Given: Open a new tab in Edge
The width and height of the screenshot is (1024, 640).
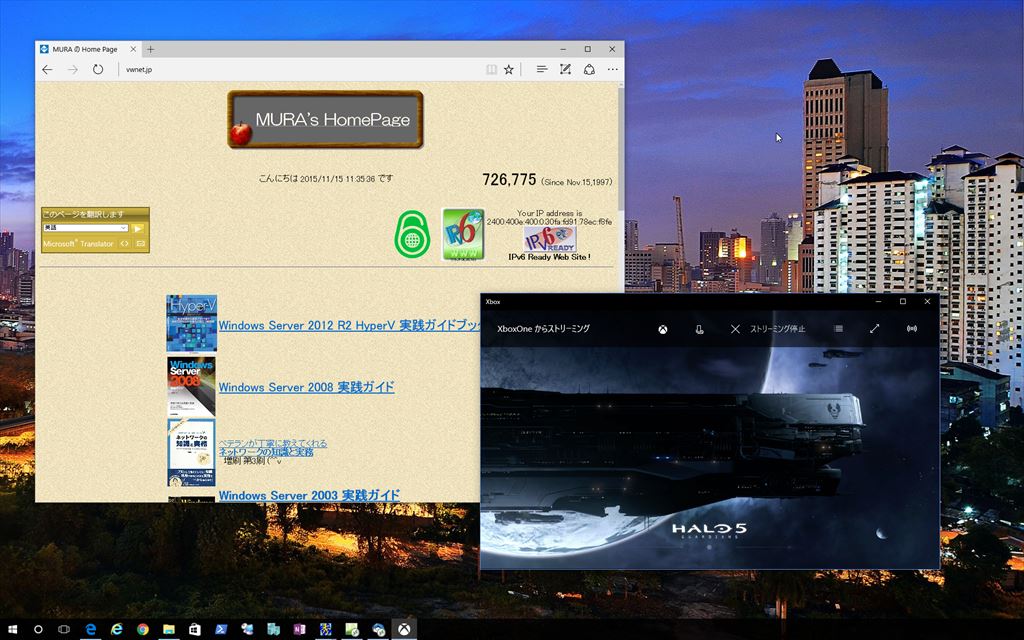Looking at the screenshot, I should point(150,49).
